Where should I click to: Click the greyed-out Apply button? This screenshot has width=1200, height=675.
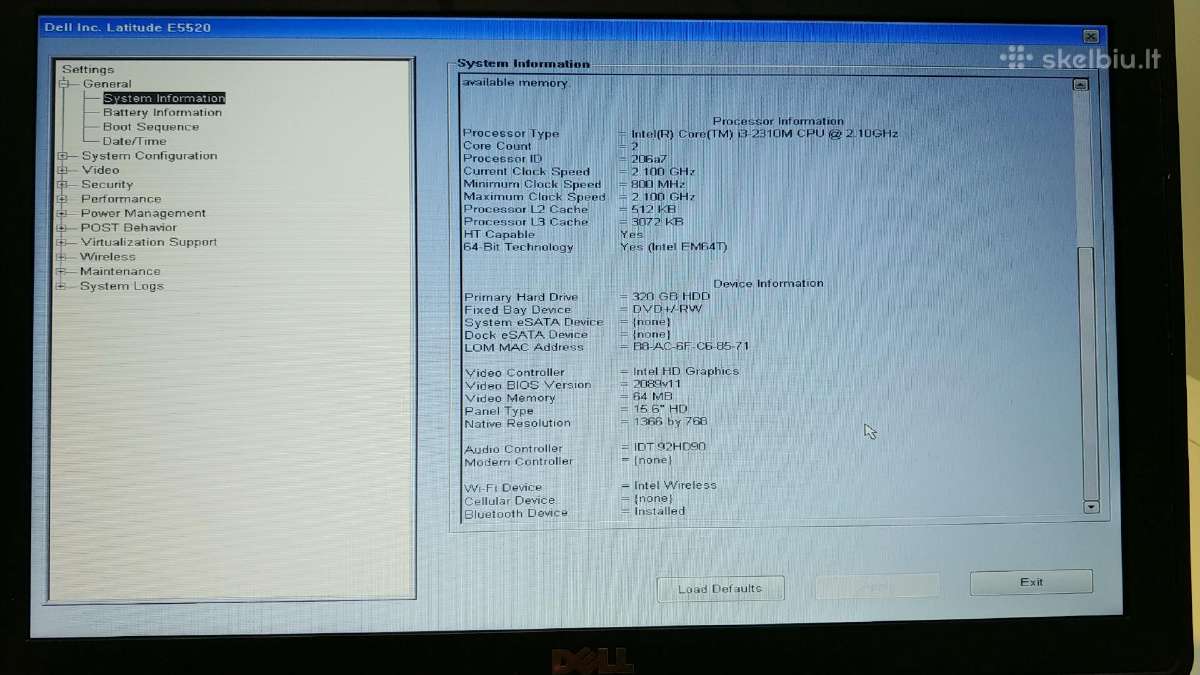(877, 586)
